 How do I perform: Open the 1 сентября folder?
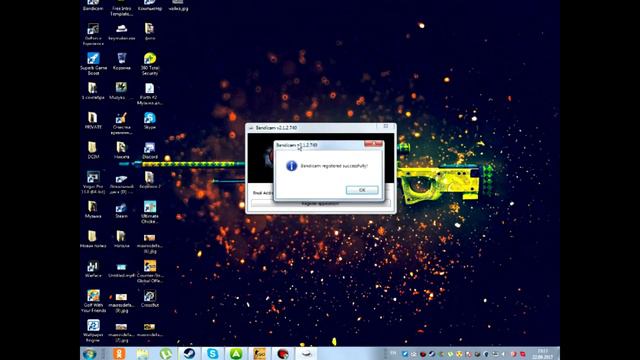pos(93,91)
